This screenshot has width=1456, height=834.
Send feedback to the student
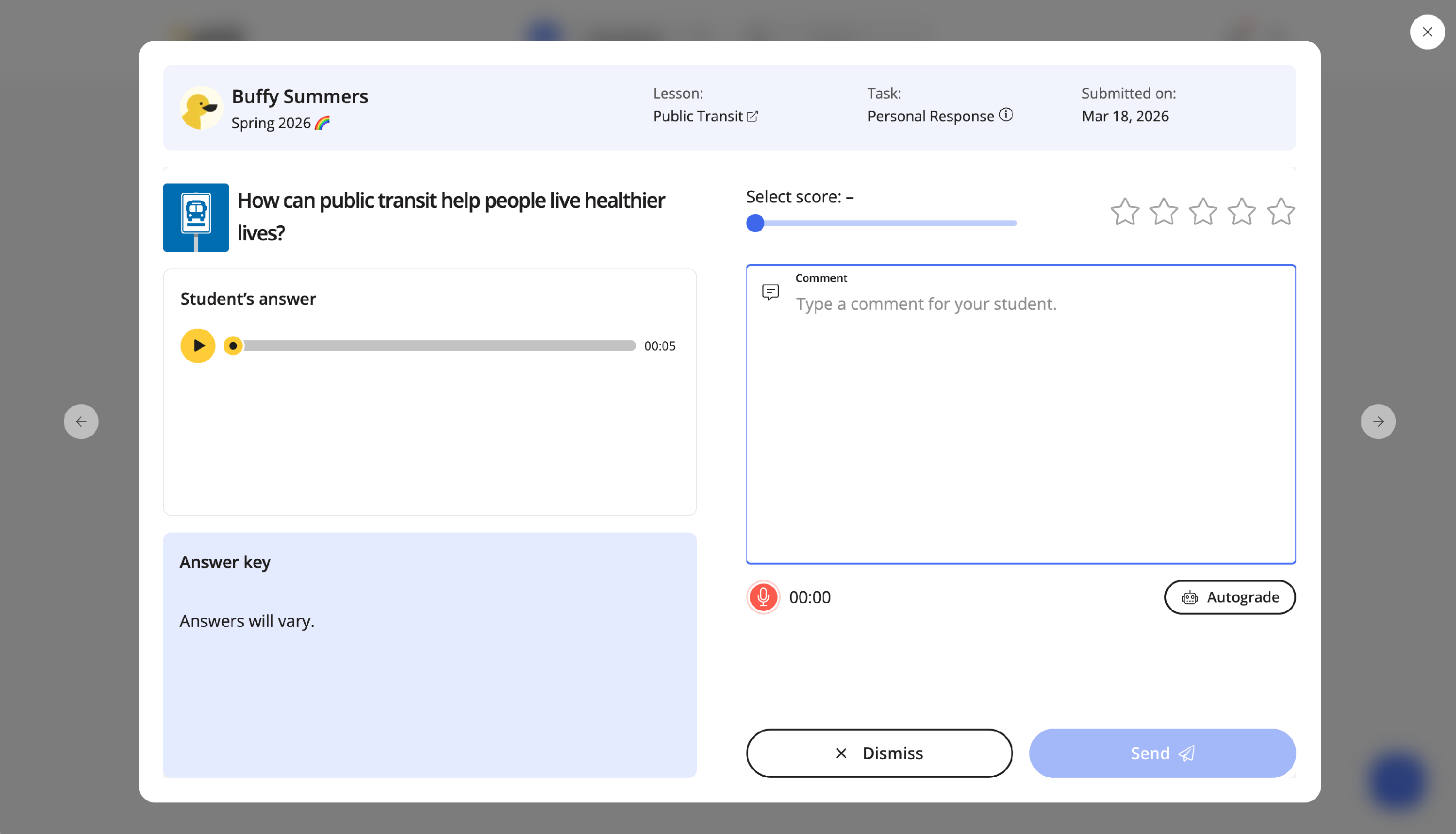pyautogui.click(x=1162, y=752)
